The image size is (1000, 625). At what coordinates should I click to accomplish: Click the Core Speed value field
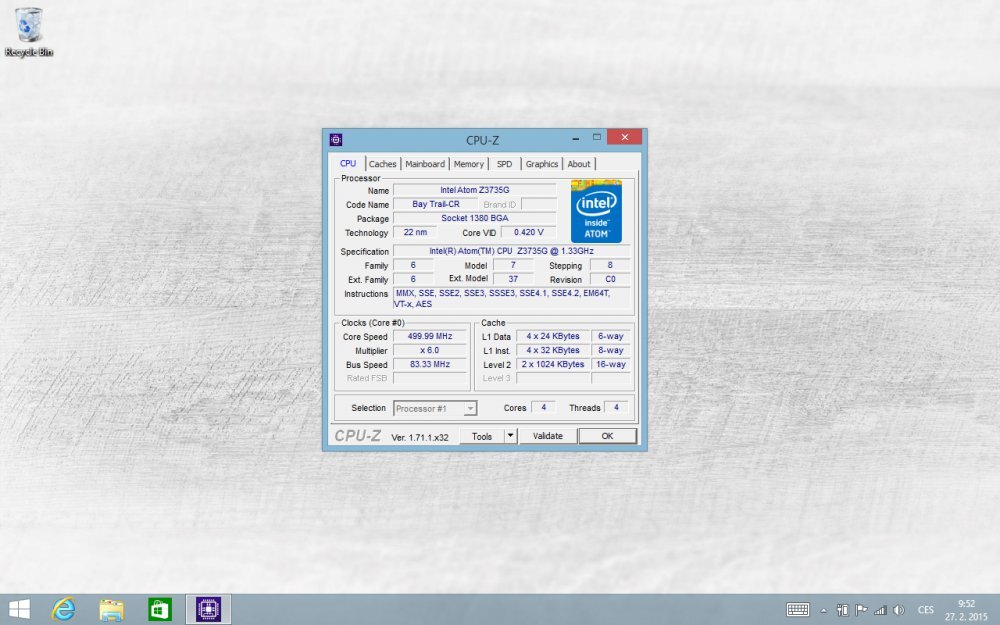pos(429,337)
